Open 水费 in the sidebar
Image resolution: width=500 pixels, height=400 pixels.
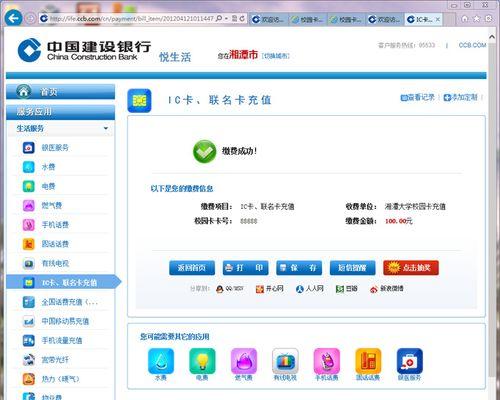48,167
